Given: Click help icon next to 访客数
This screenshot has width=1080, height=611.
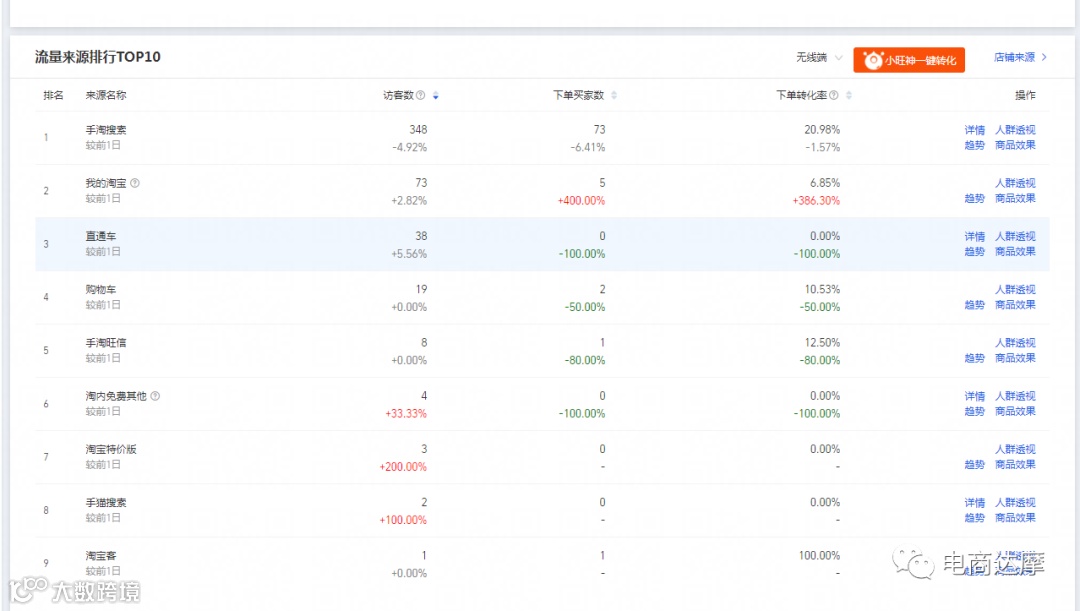Looking at the screenshot, I should point(420,95).
